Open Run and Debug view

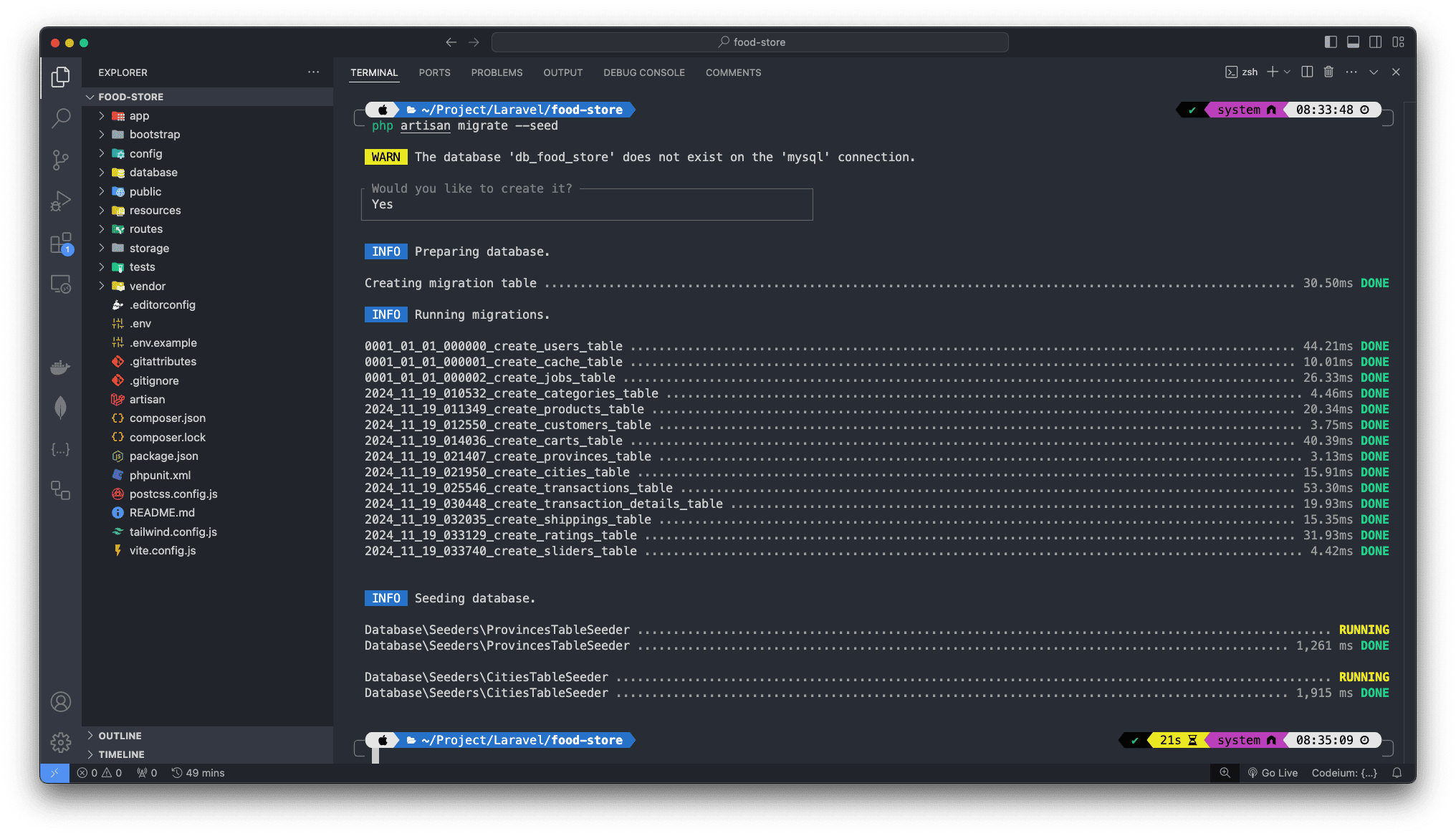[x=61, y=201]
